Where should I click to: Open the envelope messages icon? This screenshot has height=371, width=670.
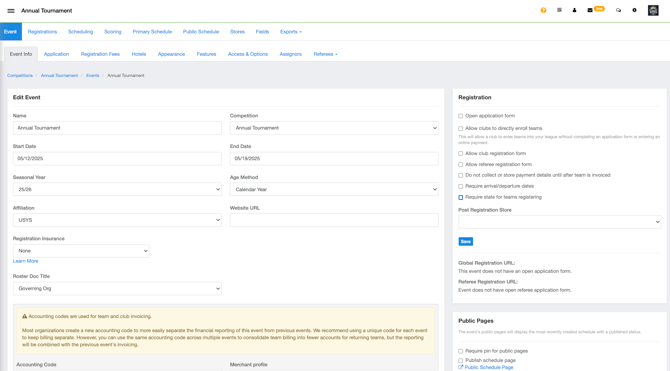tap(590, 10)
